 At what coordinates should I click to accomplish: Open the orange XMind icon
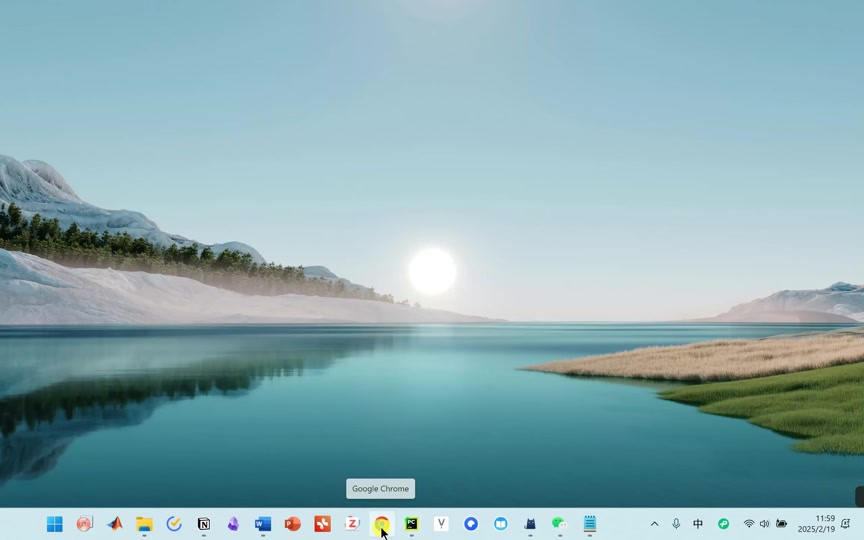[x=322, y=523]
